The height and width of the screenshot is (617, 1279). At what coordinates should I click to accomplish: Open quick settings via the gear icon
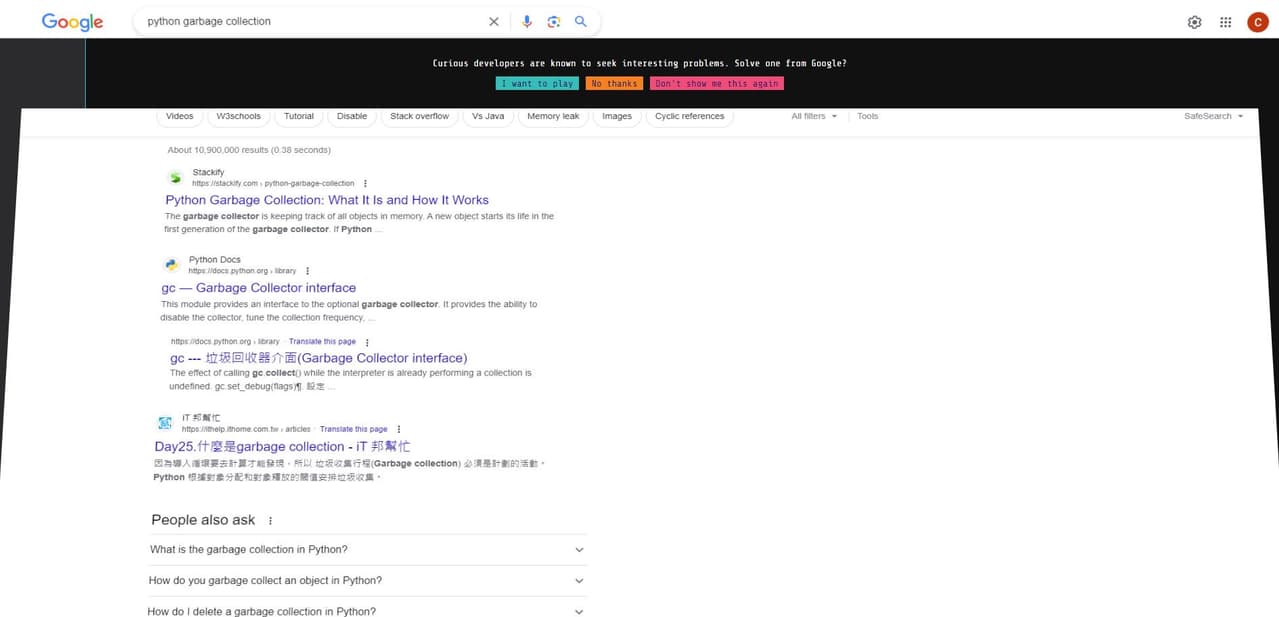click(1194, 21)
